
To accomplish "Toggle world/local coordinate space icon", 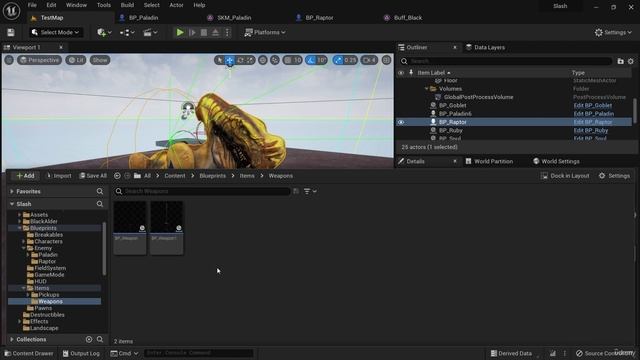I will [x=262, y=60].
